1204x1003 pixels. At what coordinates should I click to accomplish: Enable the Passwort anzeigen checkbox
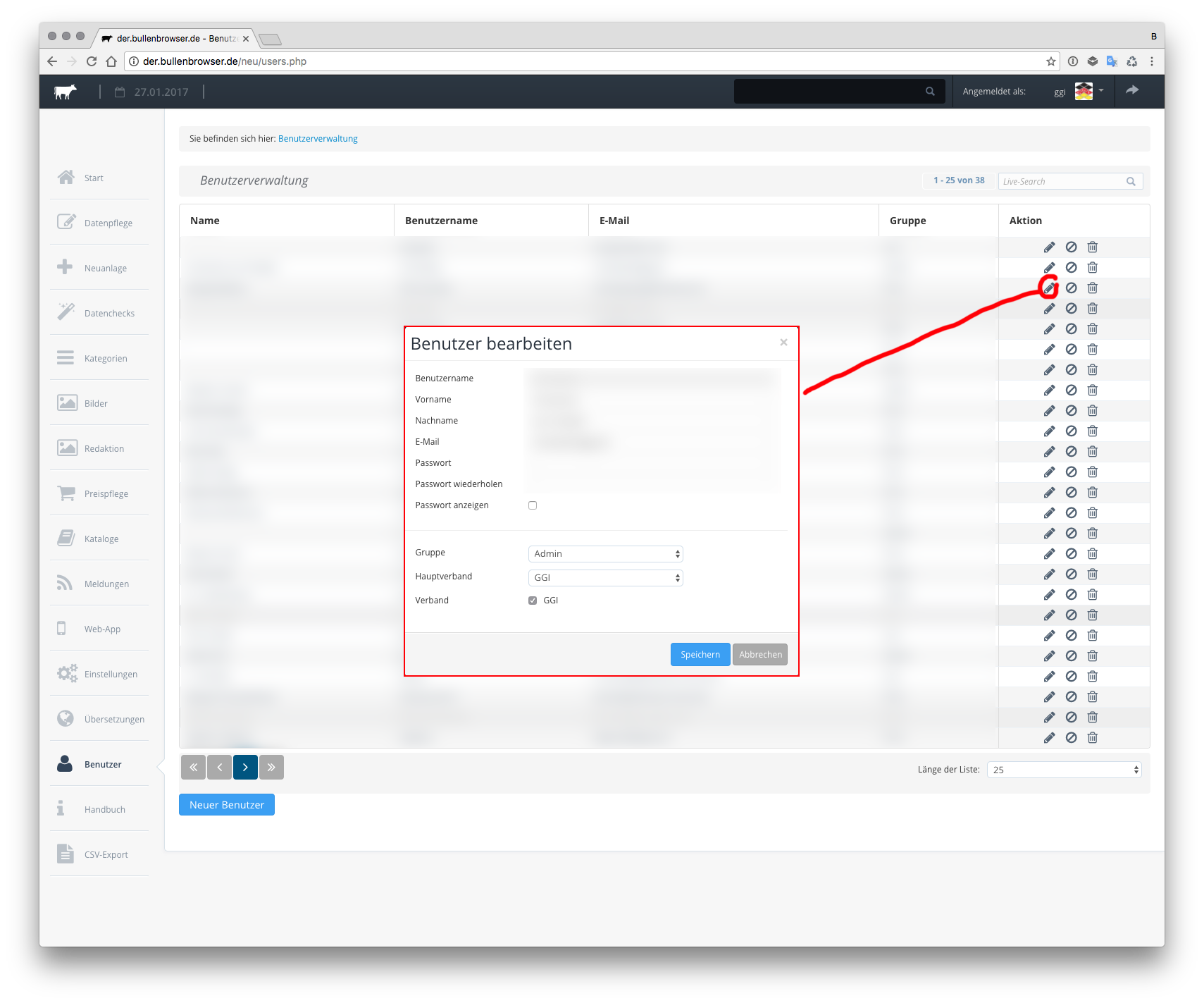coord(533,505)
